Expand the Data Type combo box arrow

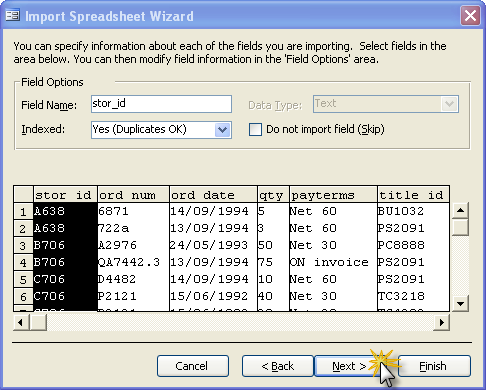coord(449,104)
